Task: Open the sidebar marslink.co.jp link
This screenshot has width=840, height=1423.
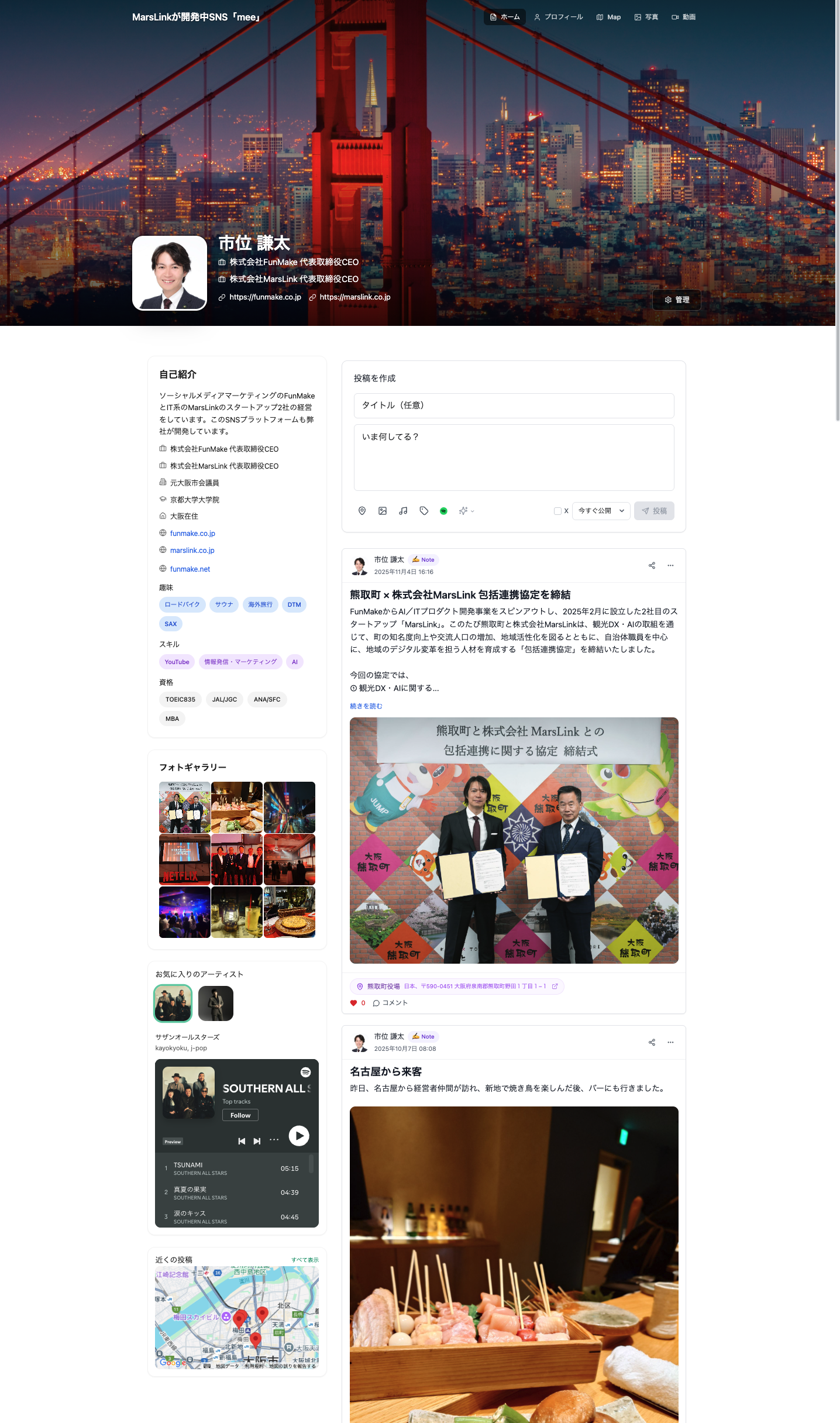Action: 192,551
